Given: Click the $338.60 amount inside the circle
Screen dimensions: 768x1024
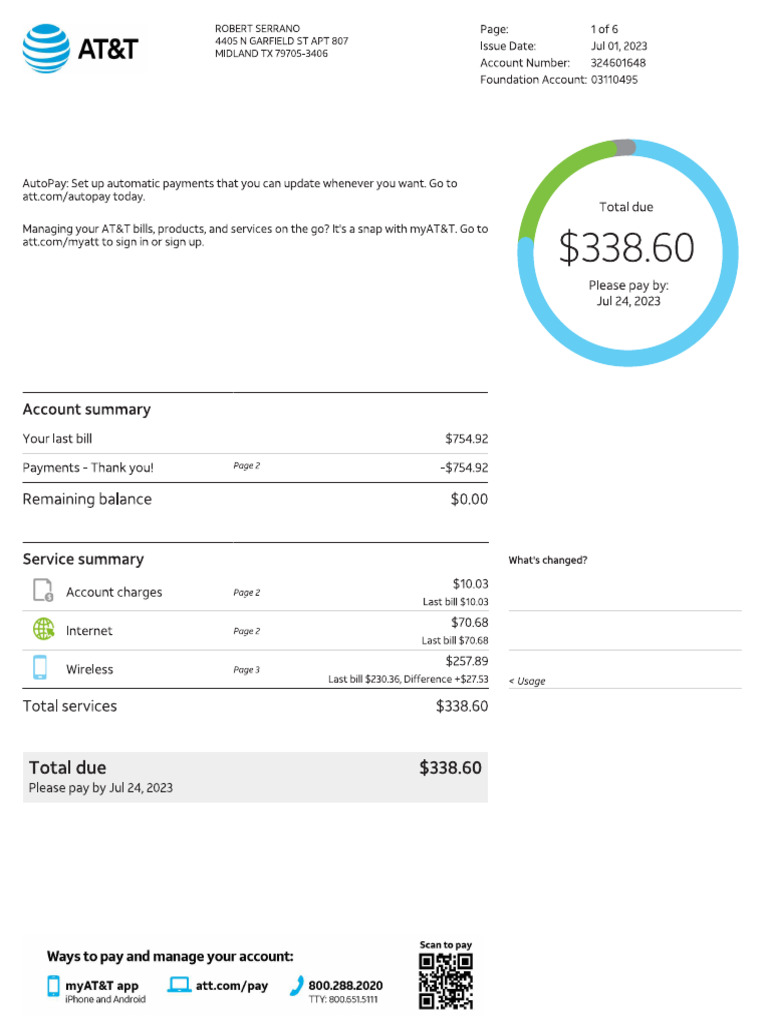Looking at the screenshot, I should [x=627, y=248].
